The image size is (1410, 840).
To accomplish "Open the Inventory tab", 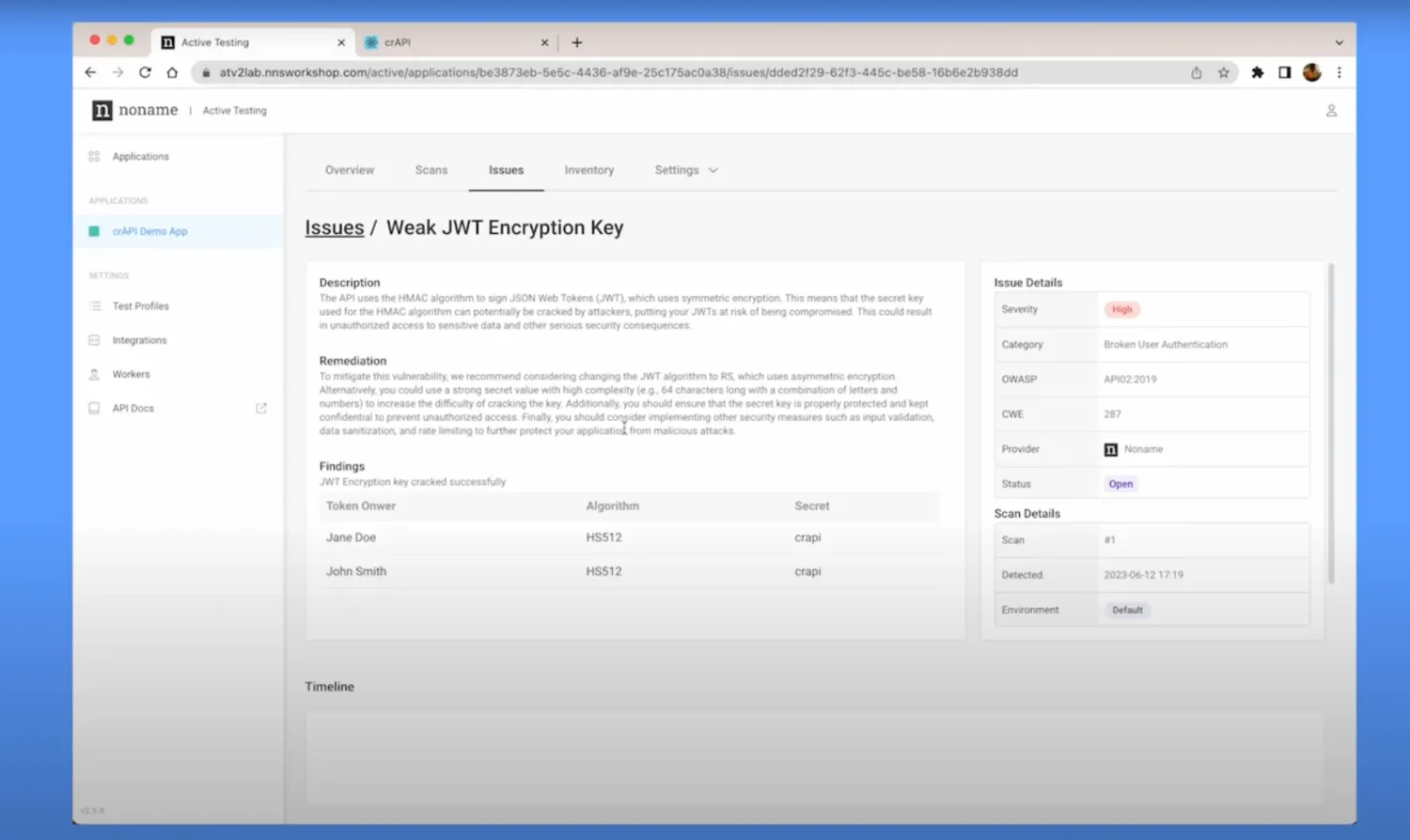I will coord(589,170).
